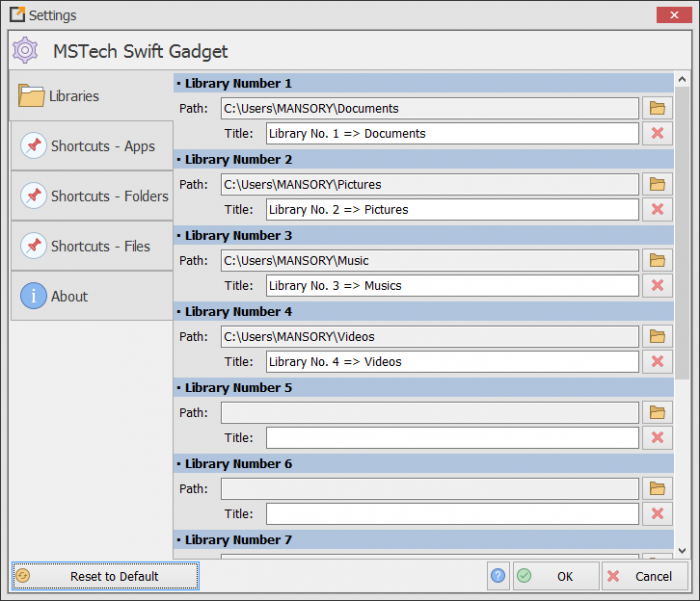Image resolution: width=700 pixels, height=601 pixels.
Task: Browse folder for Library Number 2 path
Action: [x=657, y=184]
